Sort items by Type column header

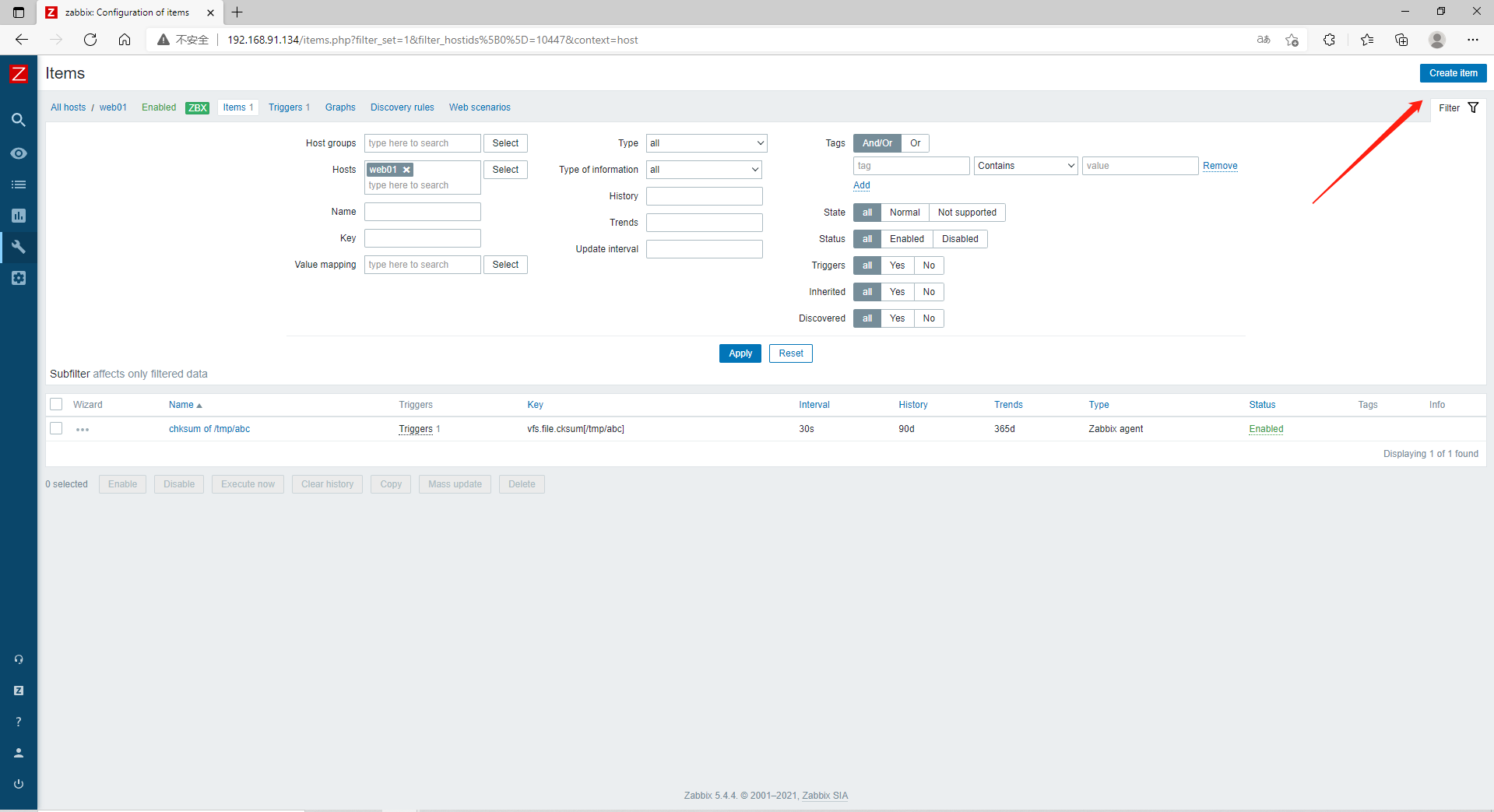click(1099, 405)
